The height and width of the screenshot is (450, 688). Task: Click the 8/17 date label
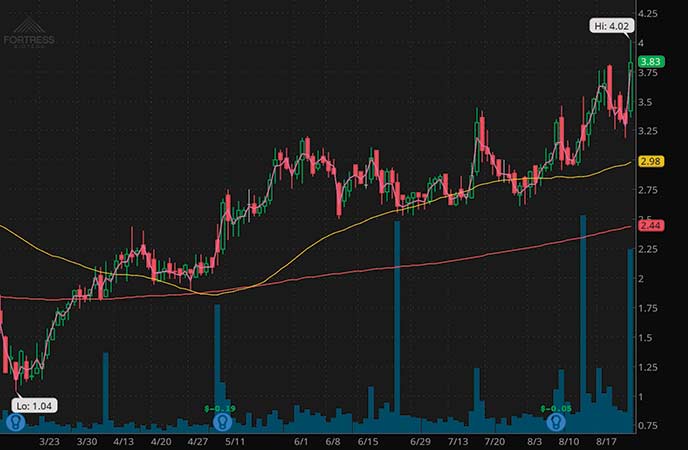tap(606, 441)
